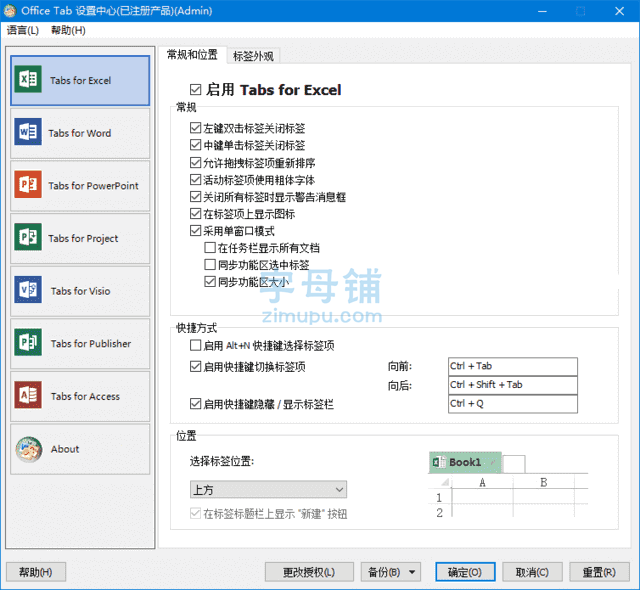Open the 语言(L) menu
Image resolution: width=640 pixels, height=590 pixels.
click(23, 30)
